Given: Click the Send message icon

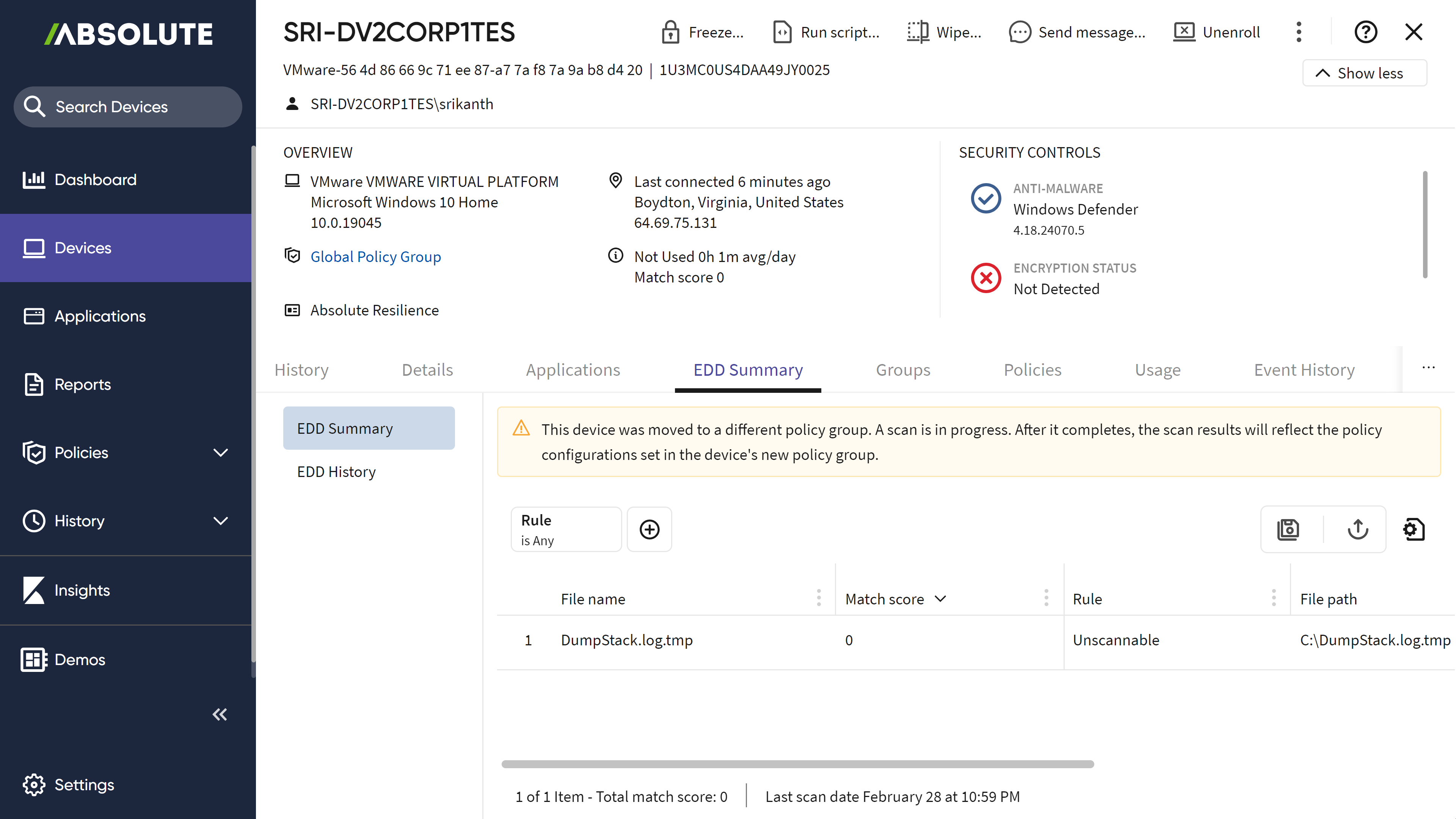Looking at the screenshot, I should pyautogui.click(x=1020, y=32).
